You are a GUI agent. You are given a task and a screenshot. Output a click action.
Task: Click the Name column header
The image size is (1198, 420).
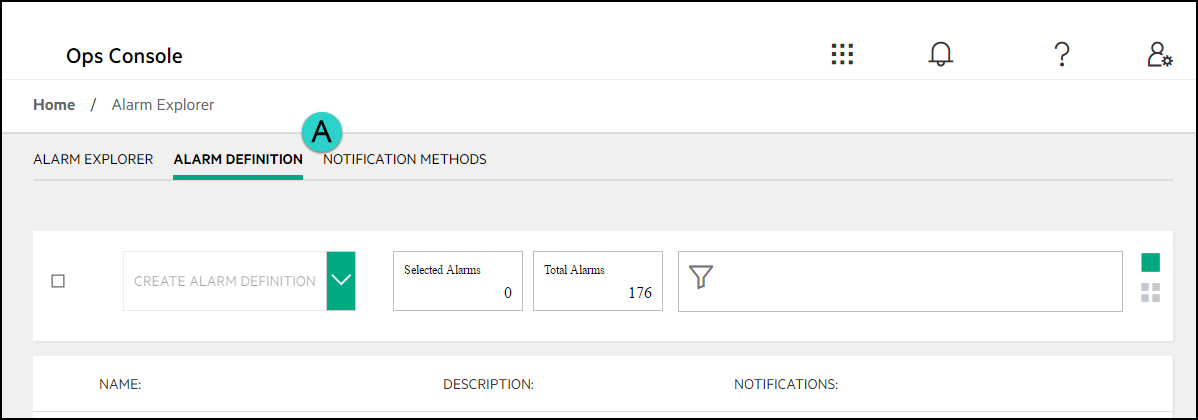tap(120, 384)
